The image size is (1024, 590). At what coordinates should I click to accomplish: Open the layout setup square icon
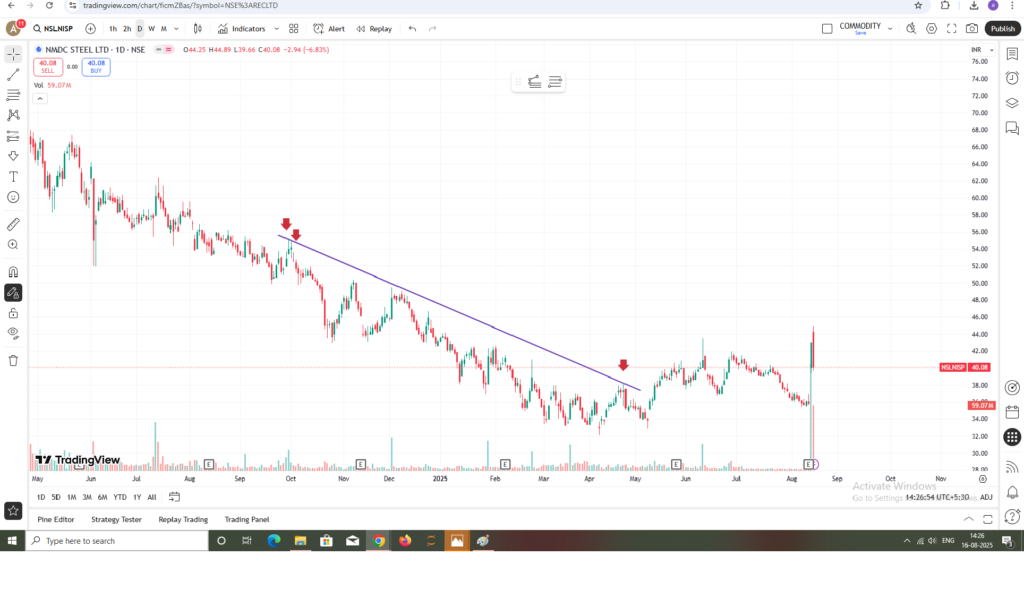pyautogui.click(x=827, y=29)
